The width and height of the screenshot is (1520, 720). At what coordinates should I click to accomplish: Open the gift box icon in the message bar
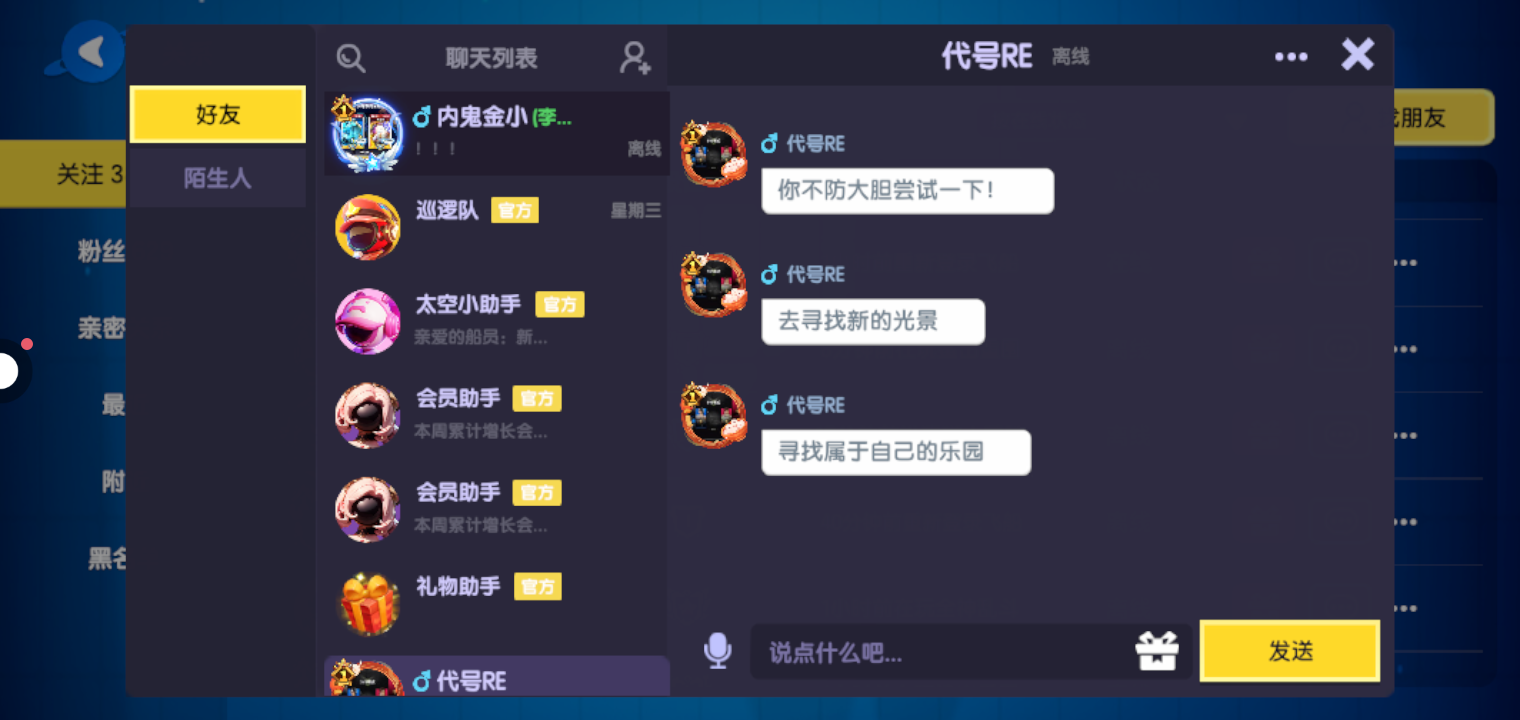click(x=1157, y=651)
